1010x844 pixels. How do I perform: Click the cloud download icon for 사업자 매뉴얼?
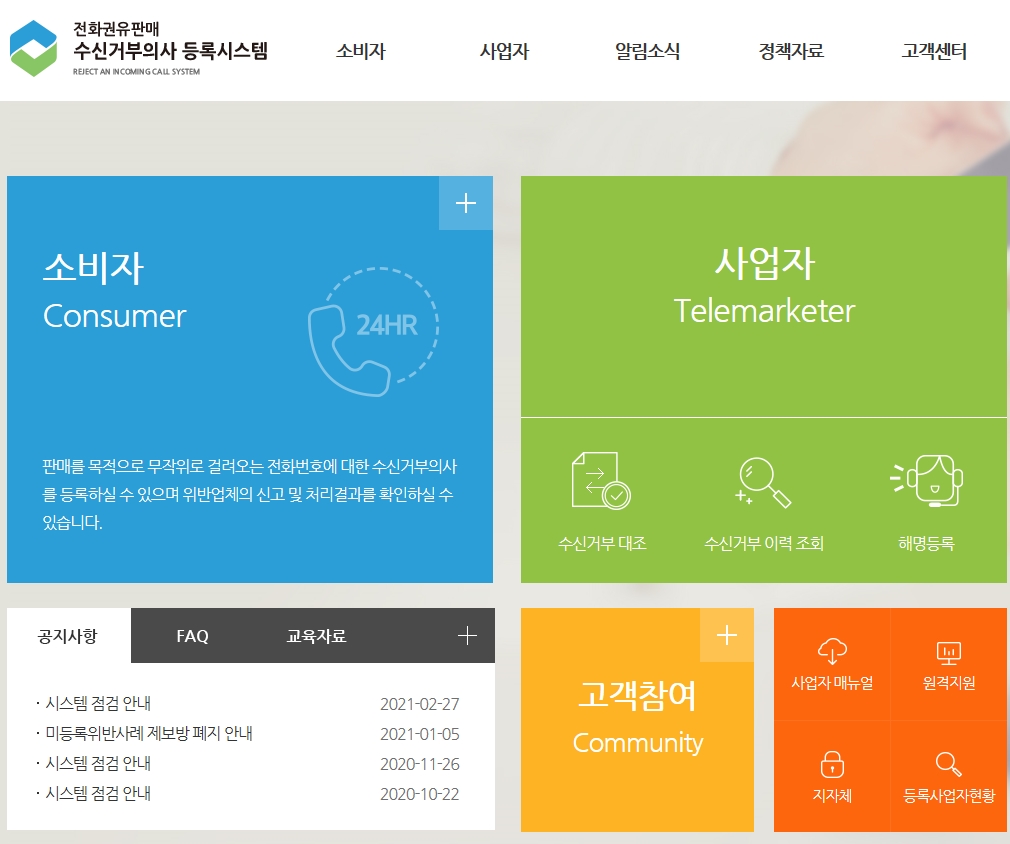click(x=832, y=651)
